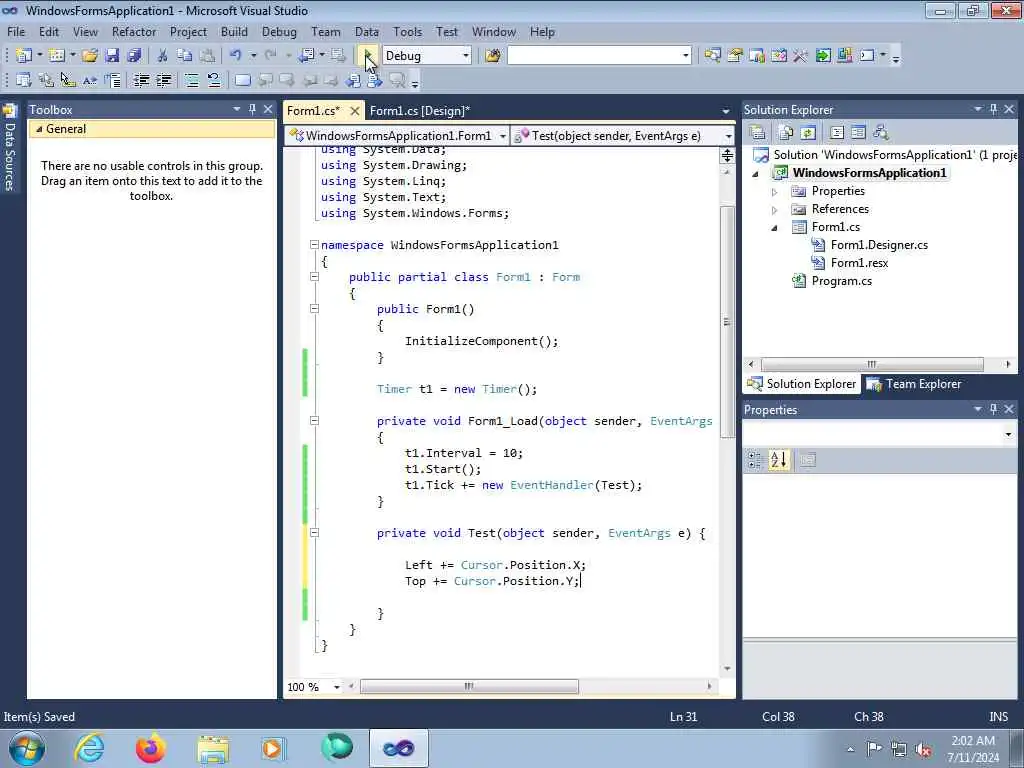Open the Debug menu

tap(279, 31)
